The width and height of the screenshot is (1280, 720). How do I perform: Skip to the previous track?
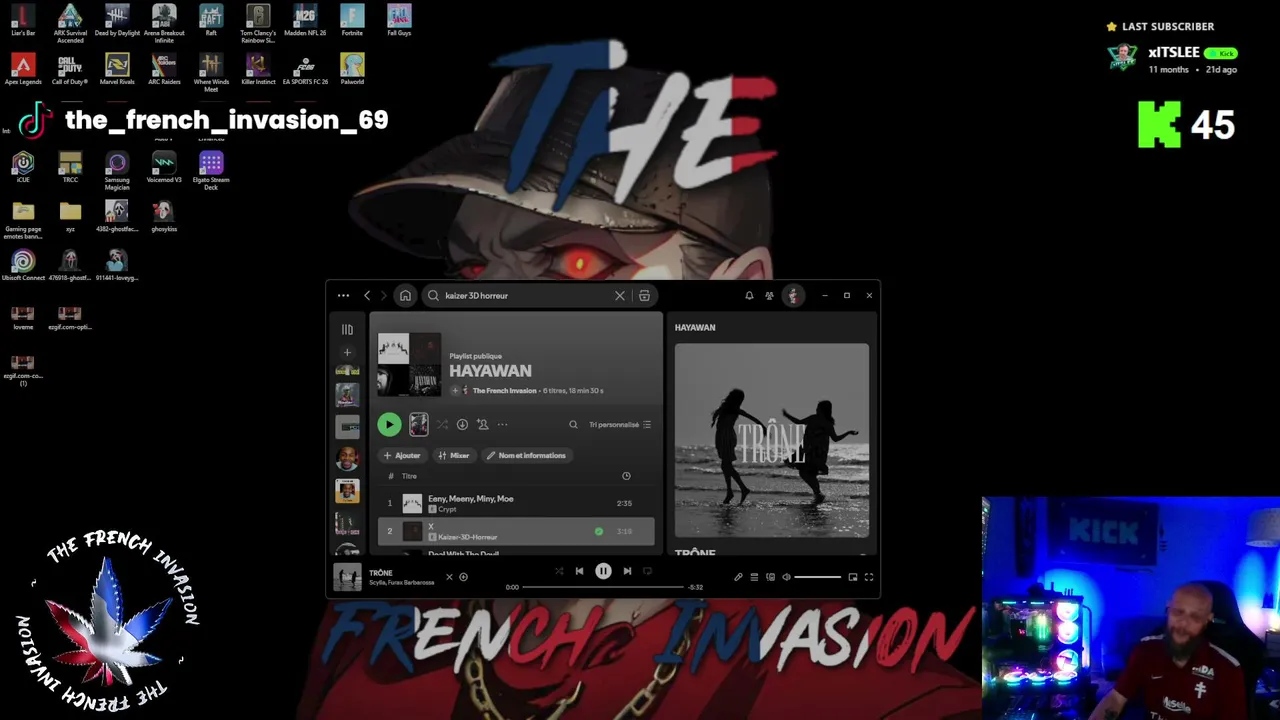click(x=579, y=571)
